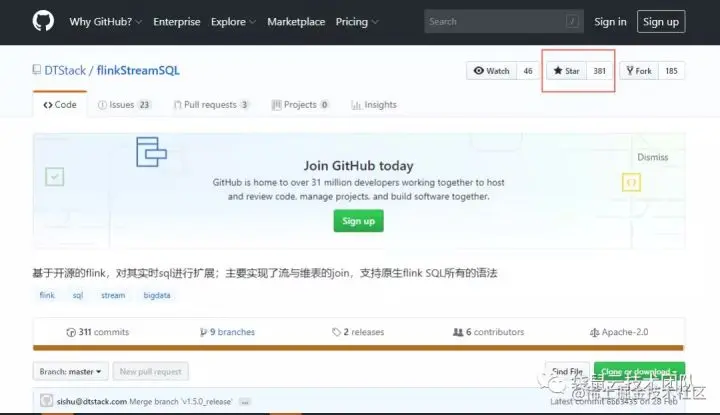720x415 pixels.
Task: Click the Watch button
Action: click(491, 71)
